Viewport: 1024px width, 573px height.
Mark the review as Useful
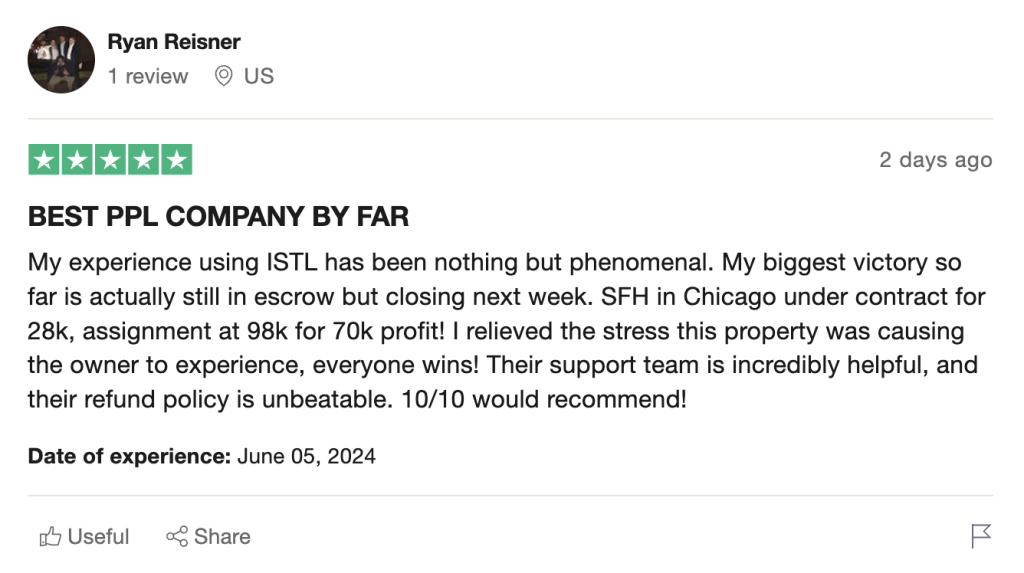(x=98, y=537)
